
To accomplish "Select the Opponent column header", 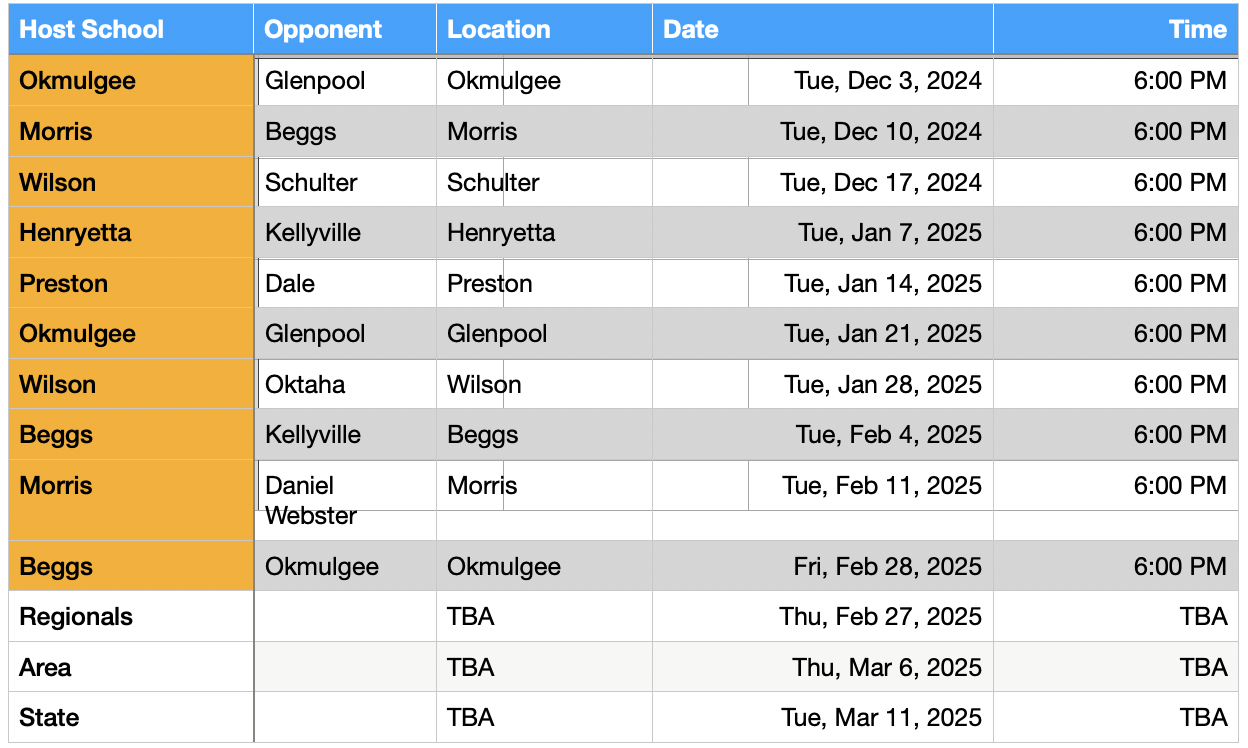I will [345, 29].
